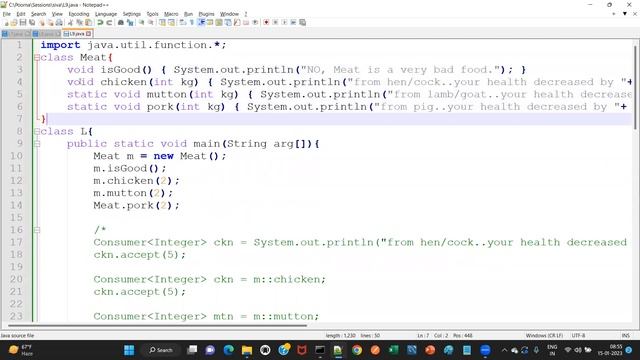The width and height of the screenshot is (640, 360).
Task: Open the document list dropdown arrow in the menu bar
Action: [624, 13]
